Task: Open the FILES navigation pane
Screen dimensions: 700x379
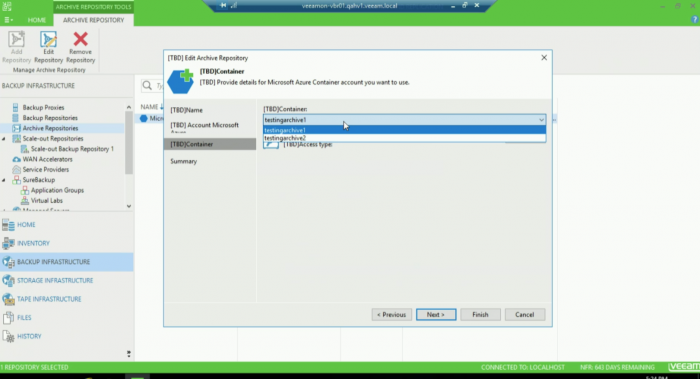Action: pos(67,317)
